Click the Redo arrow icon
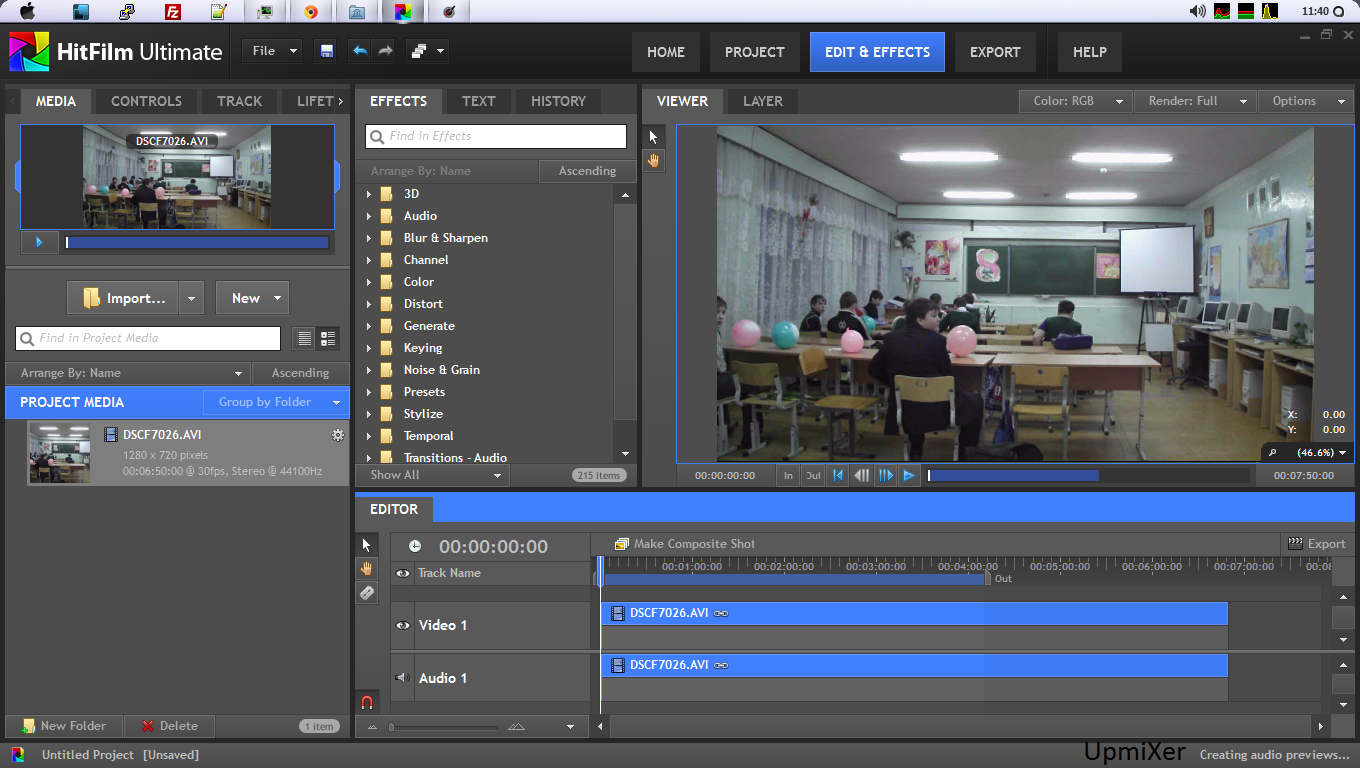The height and width of the screenshot is (768, 1360). (x=385, y=51)
